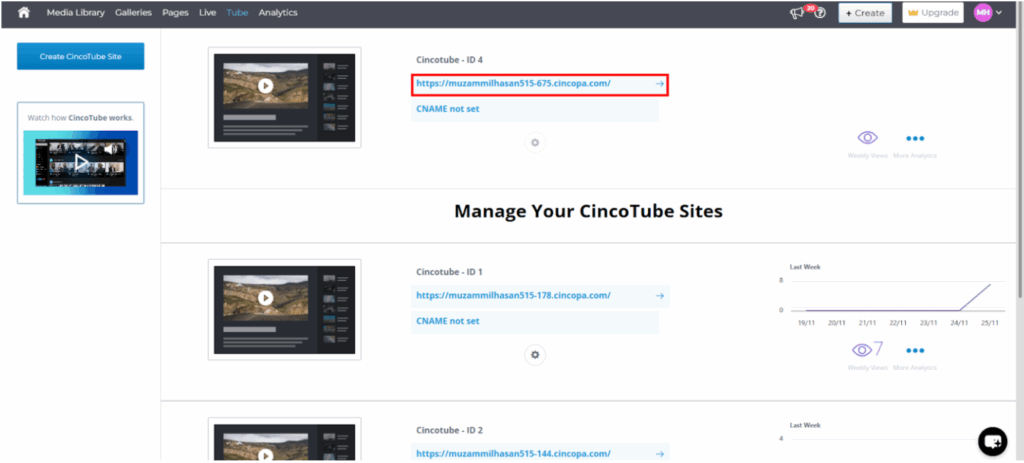Open the chat support bubble icon
Image resolution: width=1024 pixels, height=463 pixels.
(991, 439)
